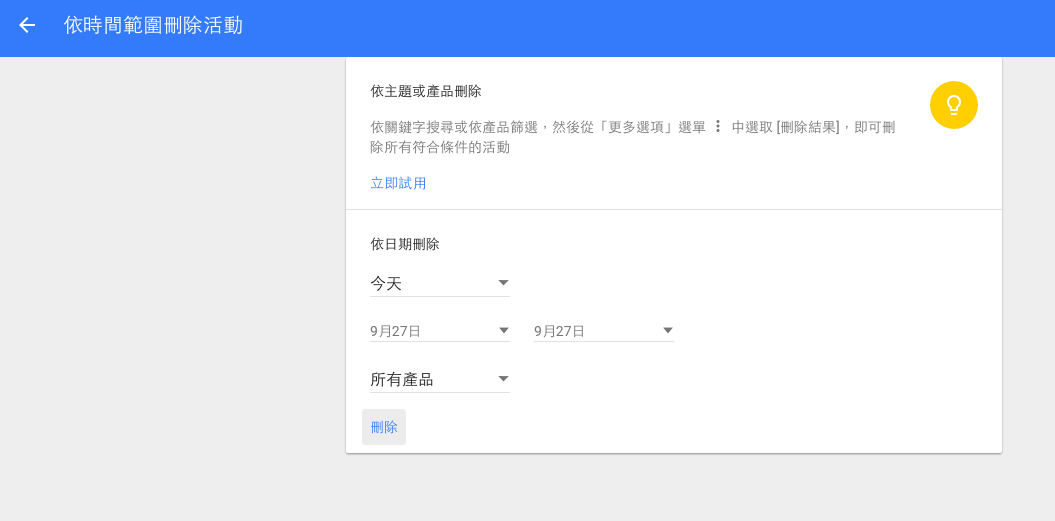Click the 依時間範圍刪除活動 page title
Screen dimensions: 1055x521
pos(153,26)
